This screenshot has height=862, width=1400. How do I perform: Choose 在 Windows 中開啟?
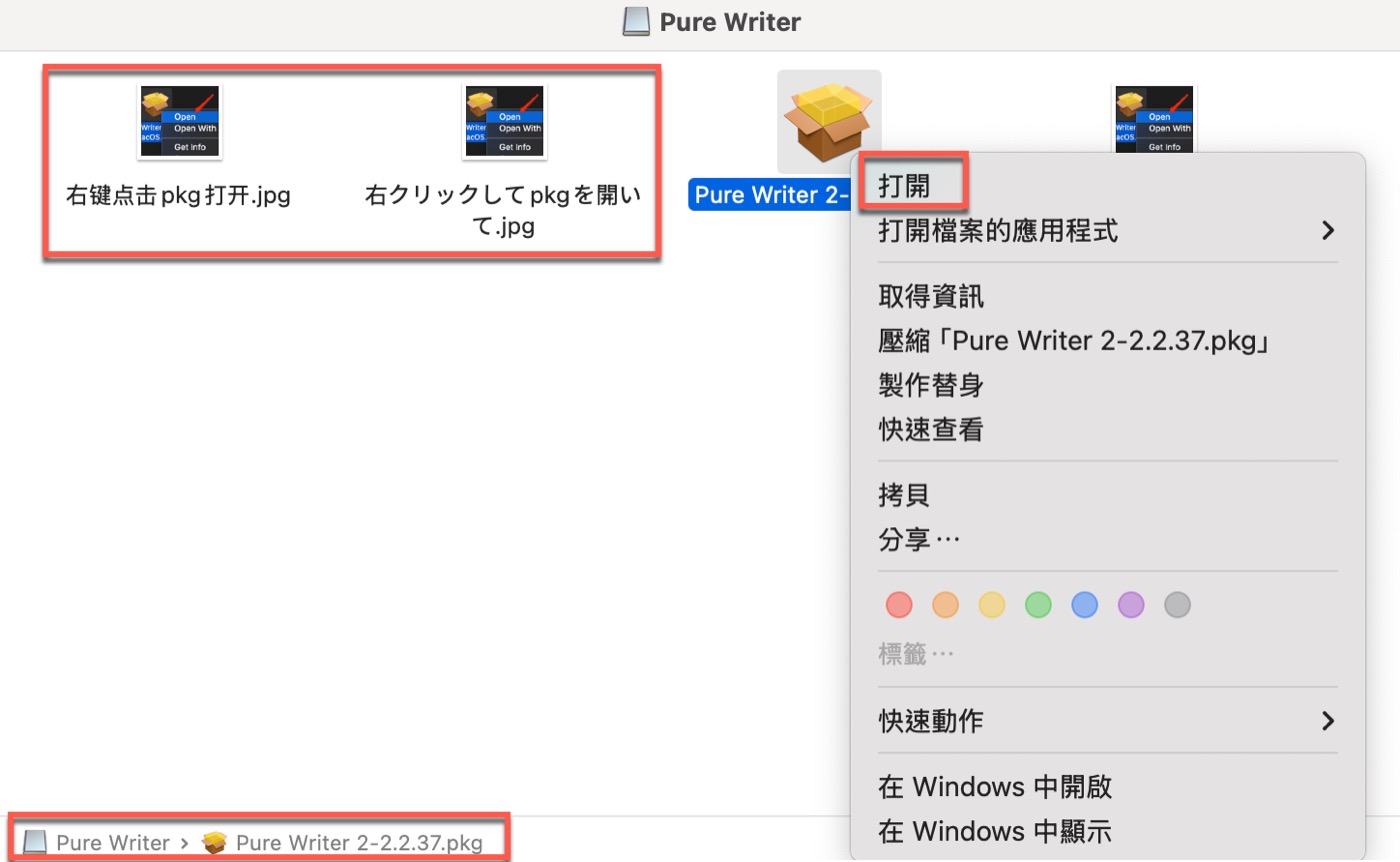tap(994, 787)
